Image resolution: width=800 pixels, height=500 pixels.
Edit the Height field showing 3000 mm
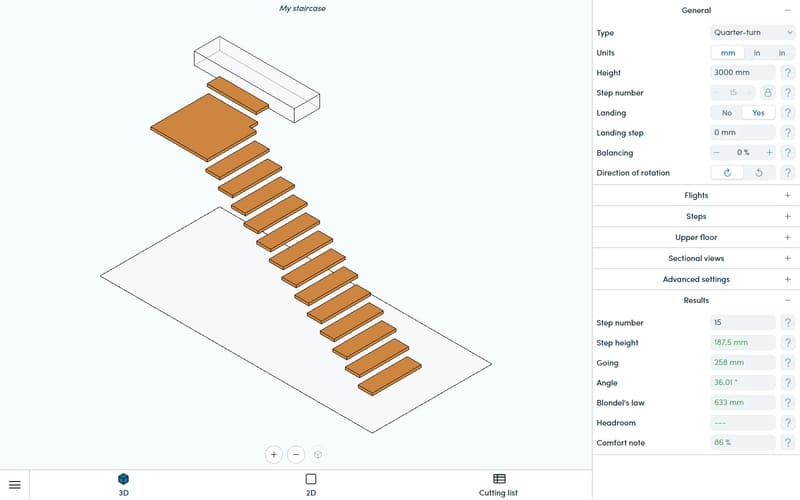click(x=742, y=72)
